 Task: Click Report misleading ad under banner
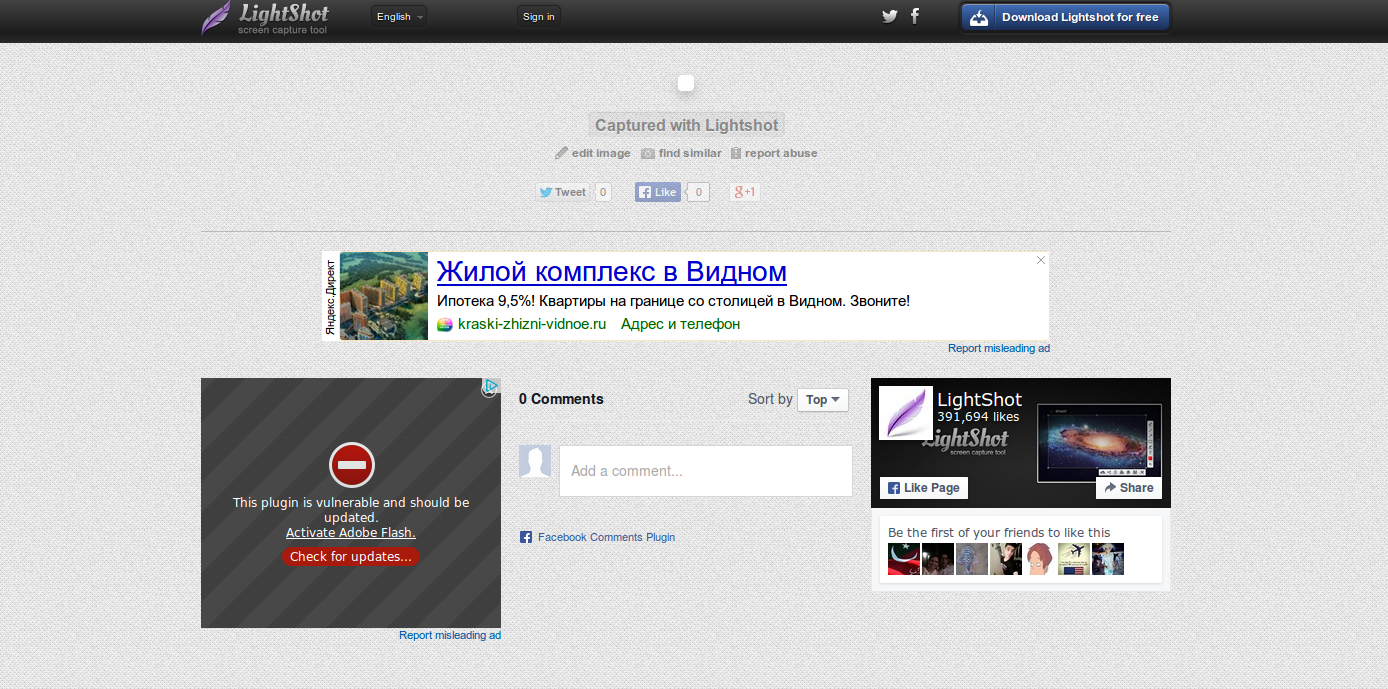(x=999, y=348)
